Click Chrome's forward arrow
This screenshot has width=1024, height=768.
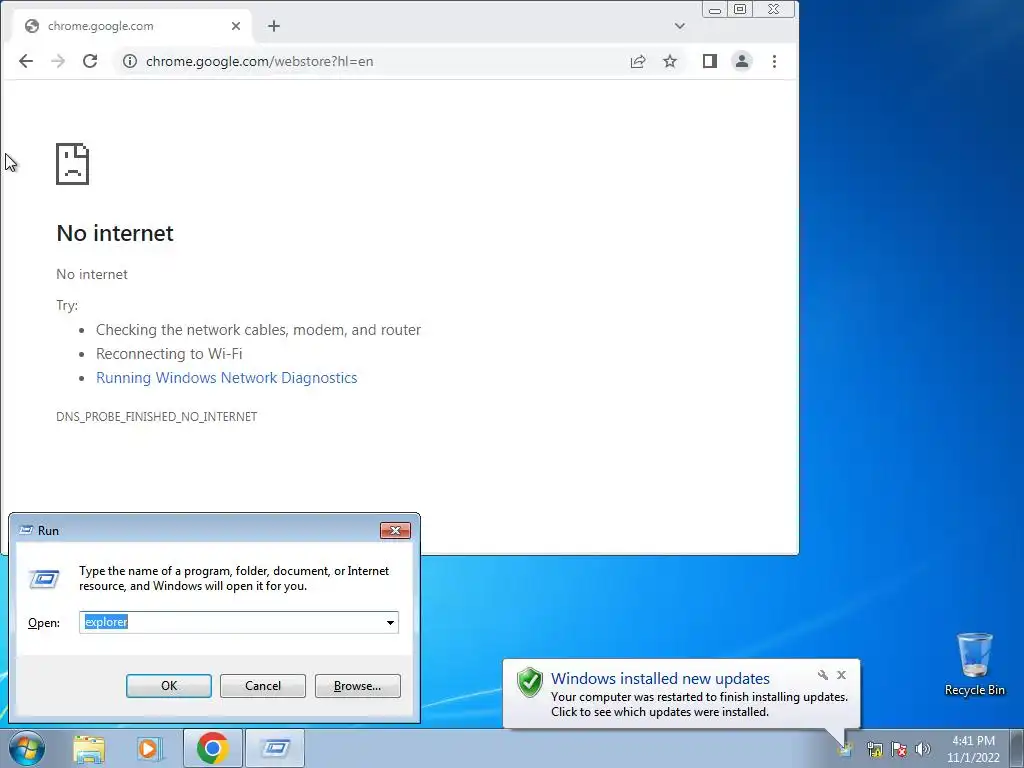[58, 61]
